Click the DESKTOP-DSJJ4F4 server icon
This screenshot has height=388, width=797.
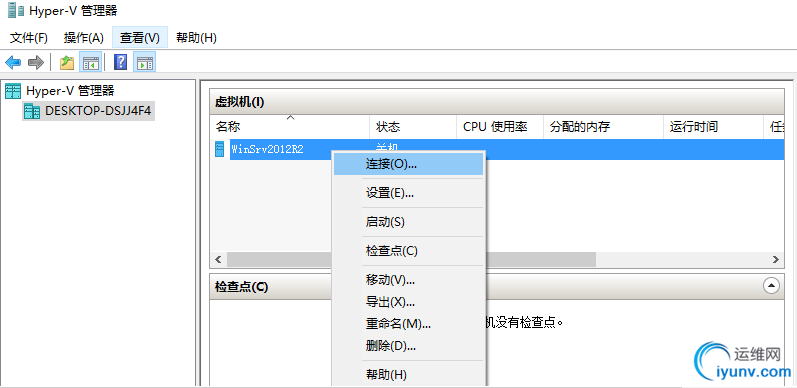[32, 111]
